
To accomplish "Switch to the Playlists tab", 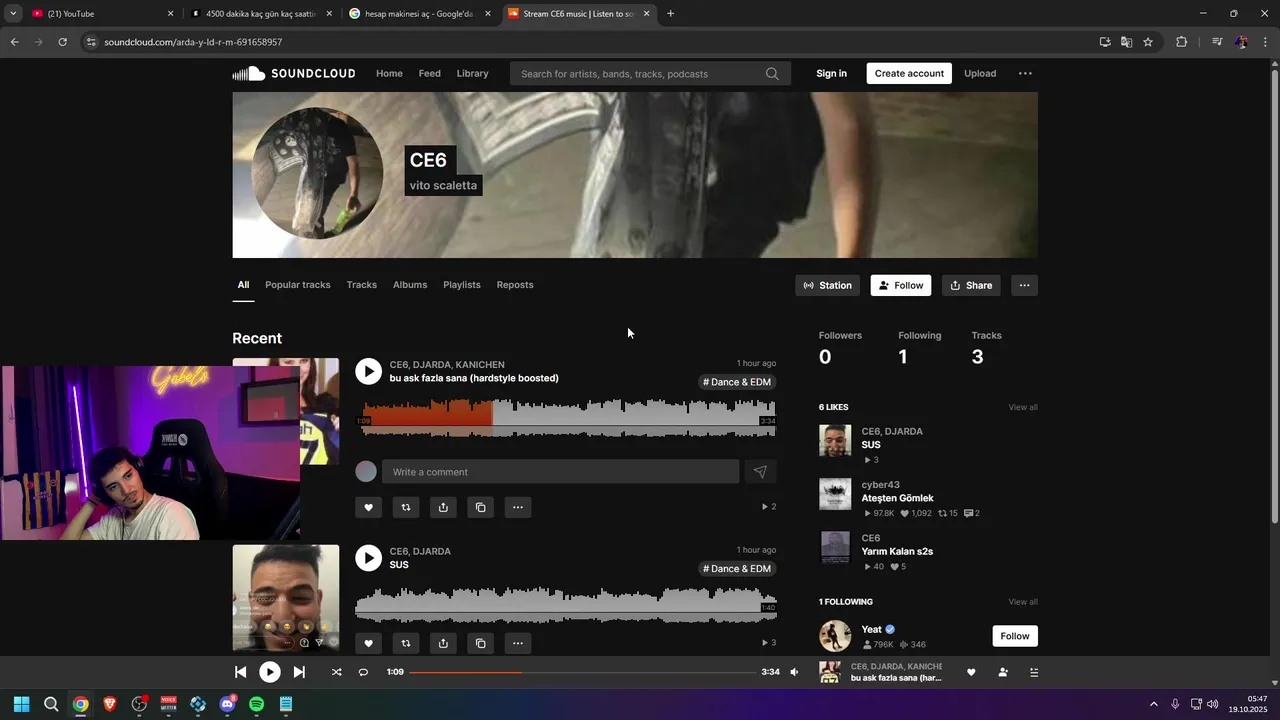I will [x=462, y=285].
